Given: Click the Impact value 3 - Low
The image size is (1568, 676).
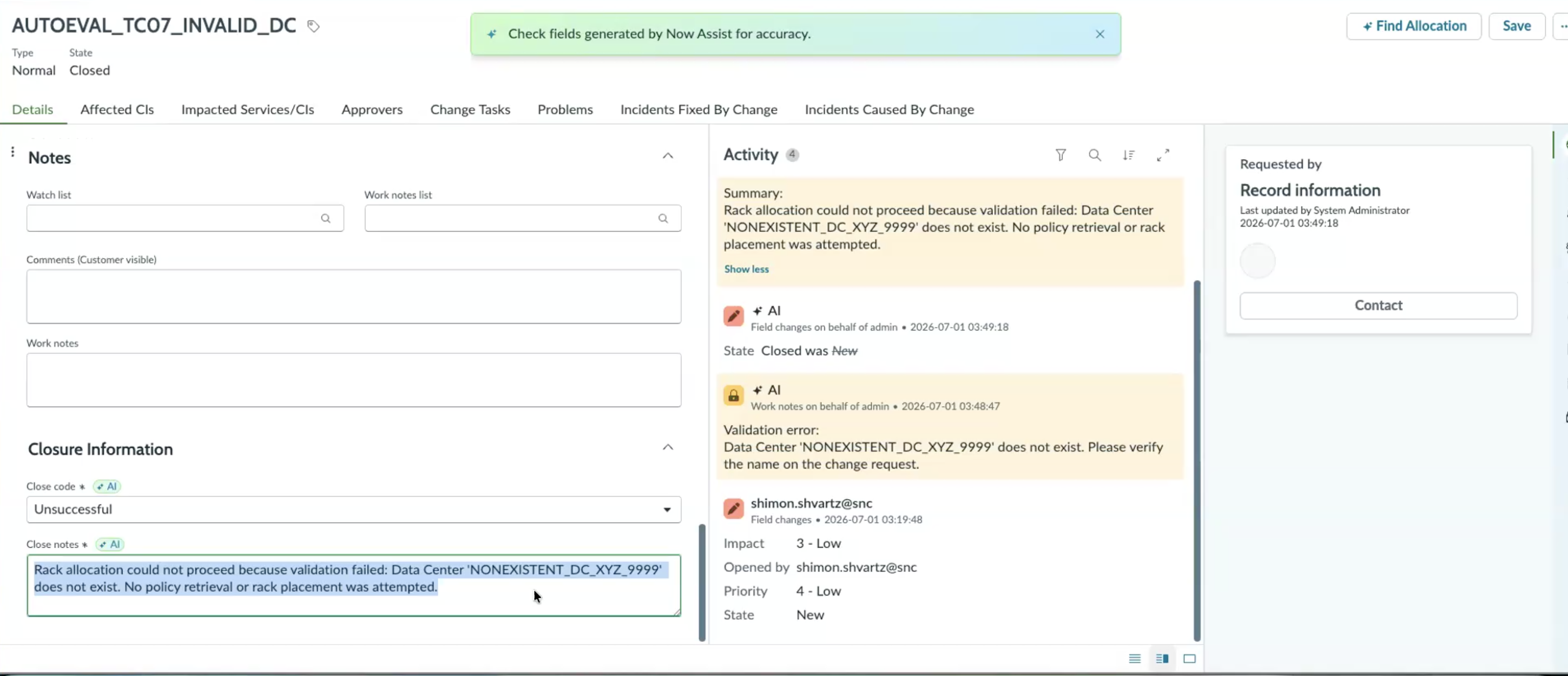Looking at the screenshot, I should point(818,543).
